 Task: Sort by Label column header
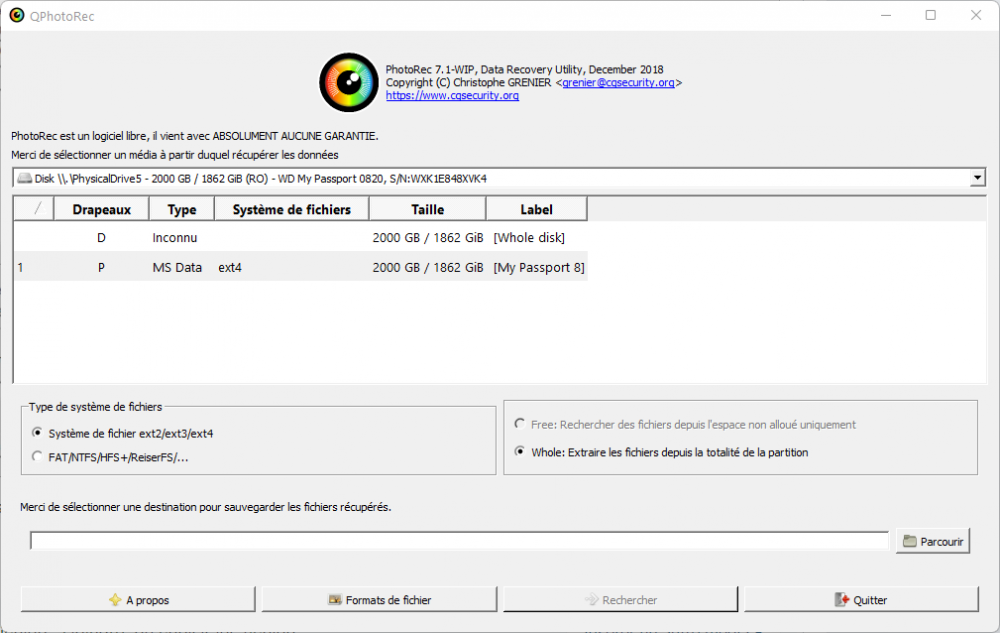point(536,209)
